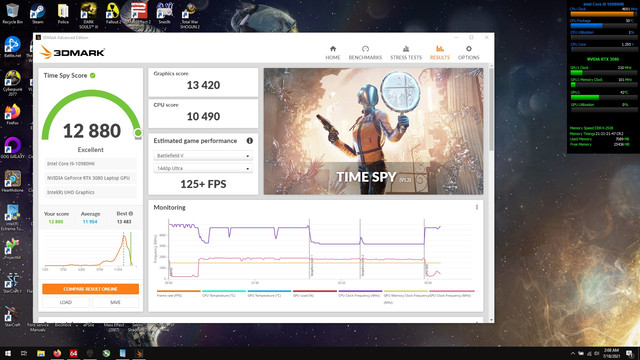Click the system clock in the taskbar
640x360 pixels.
pyautogui.click(x=611, y=353)
